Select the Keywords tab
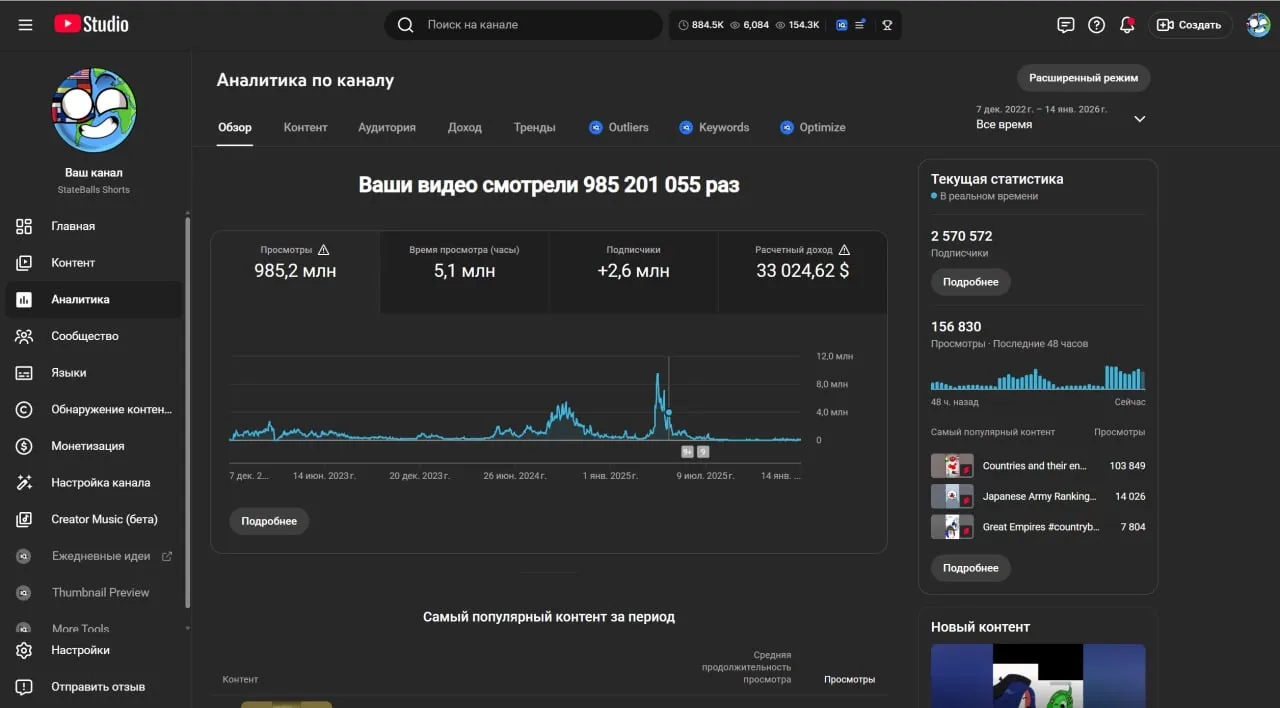Image resolution: width=1280 pixels, height=708 pixels. (714, 127)
